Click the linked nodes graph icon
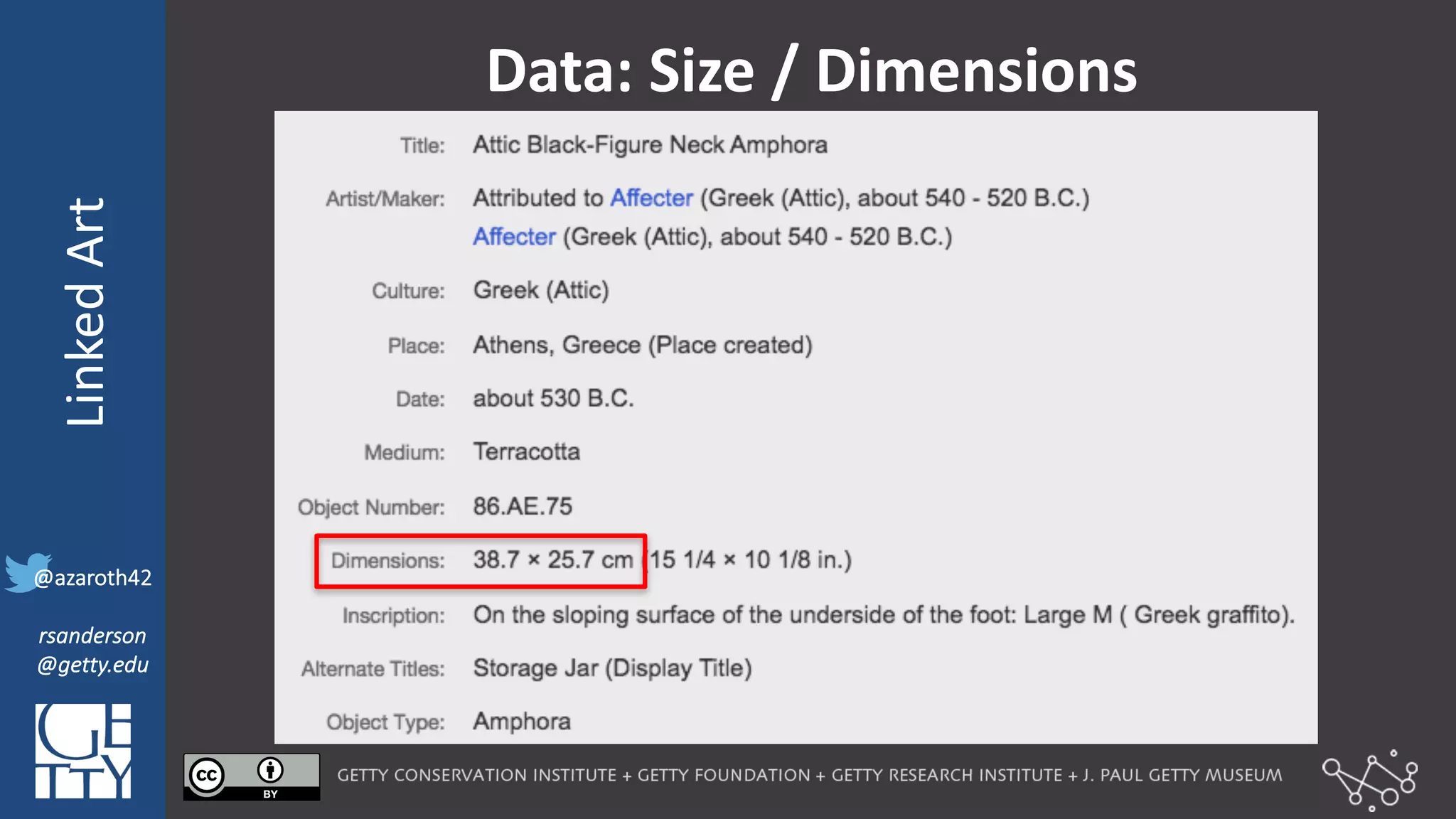Screen dimensions: 1456x819 click(1370, 781)
